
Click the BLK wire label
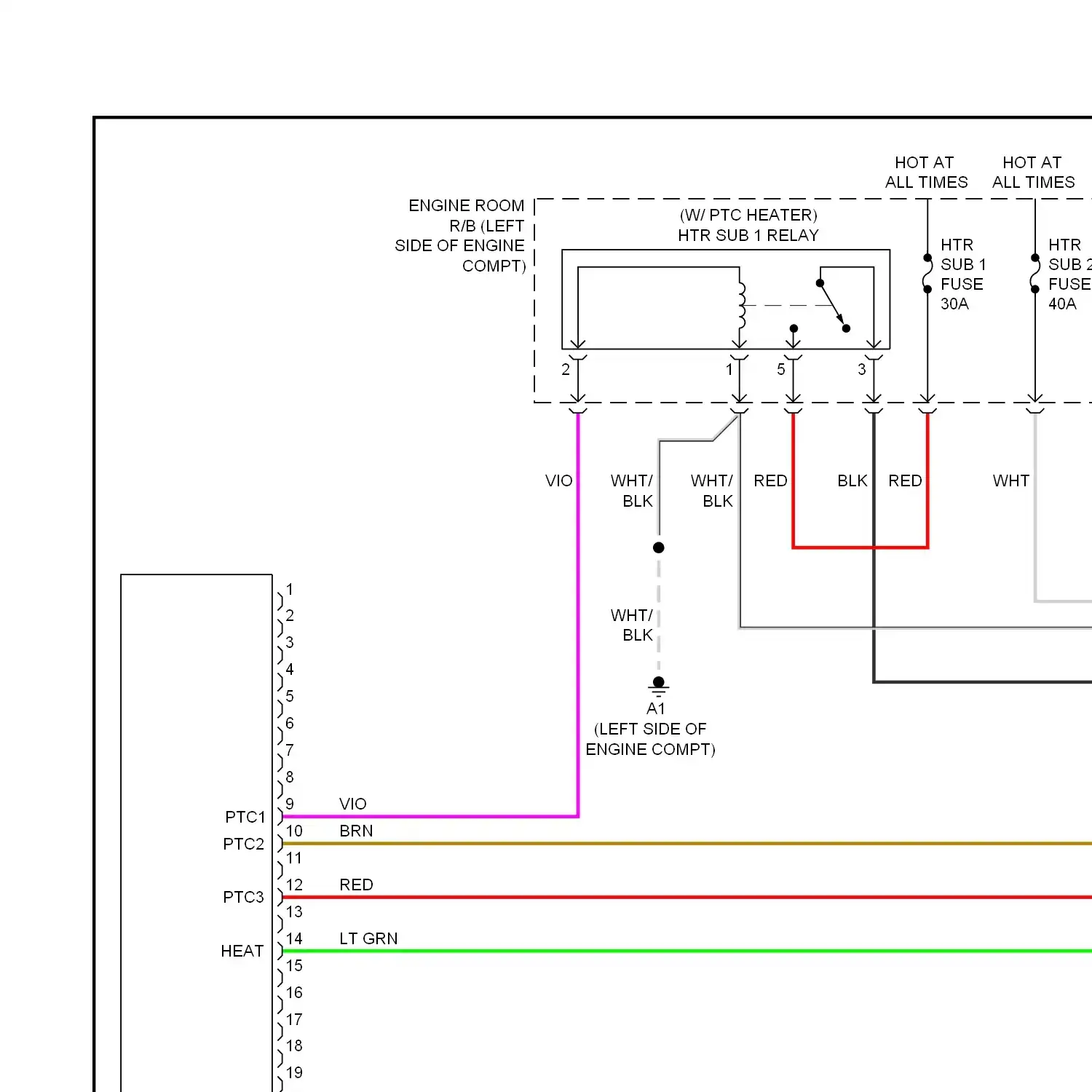[x=852, y=480]
